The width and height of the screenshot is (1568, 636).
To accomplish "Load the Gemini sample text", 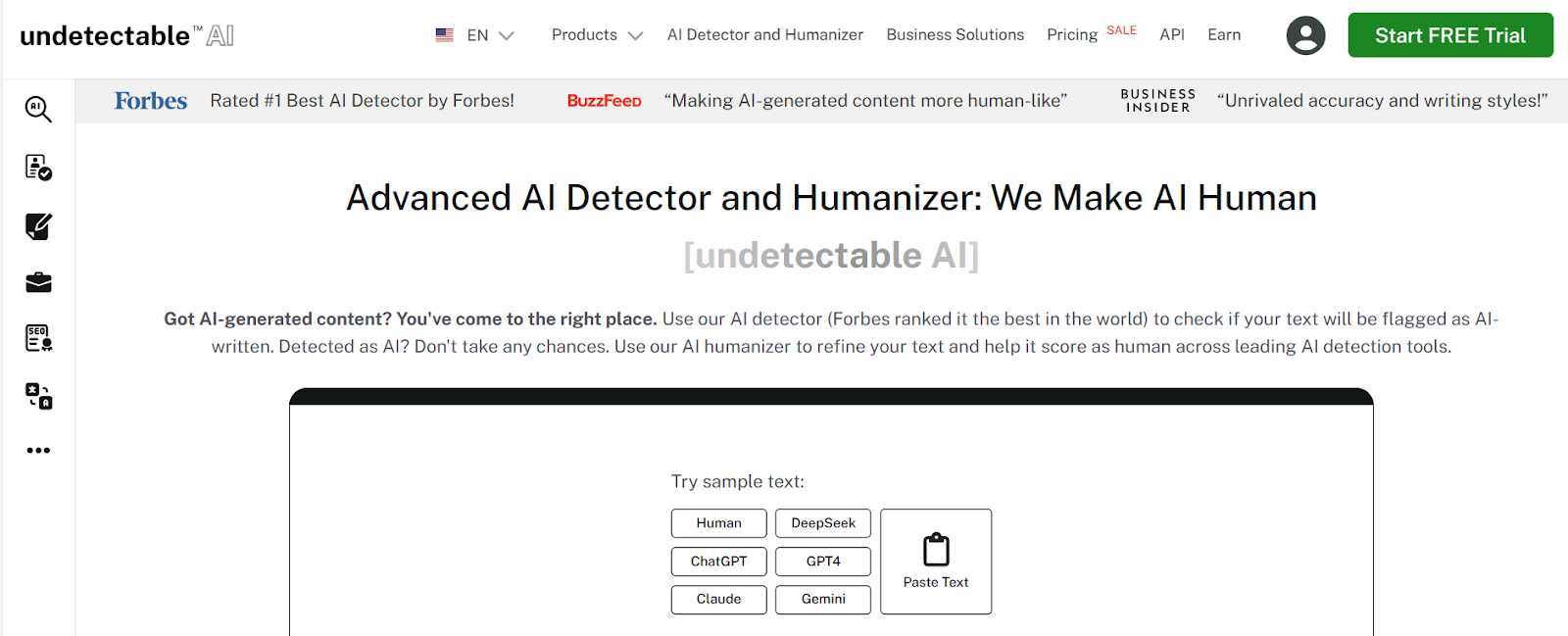I will click(823, 599).
